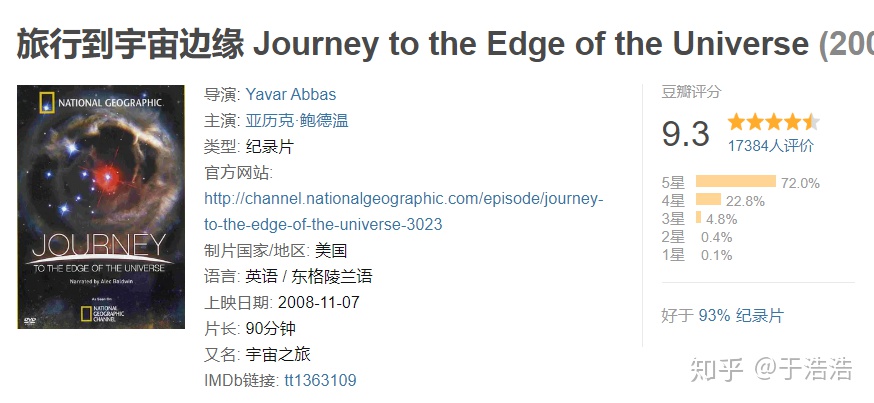This screenshot has height=403, width=874.
Task: Click the National Geographic Channel badge on poster
Action: [106, 312]
